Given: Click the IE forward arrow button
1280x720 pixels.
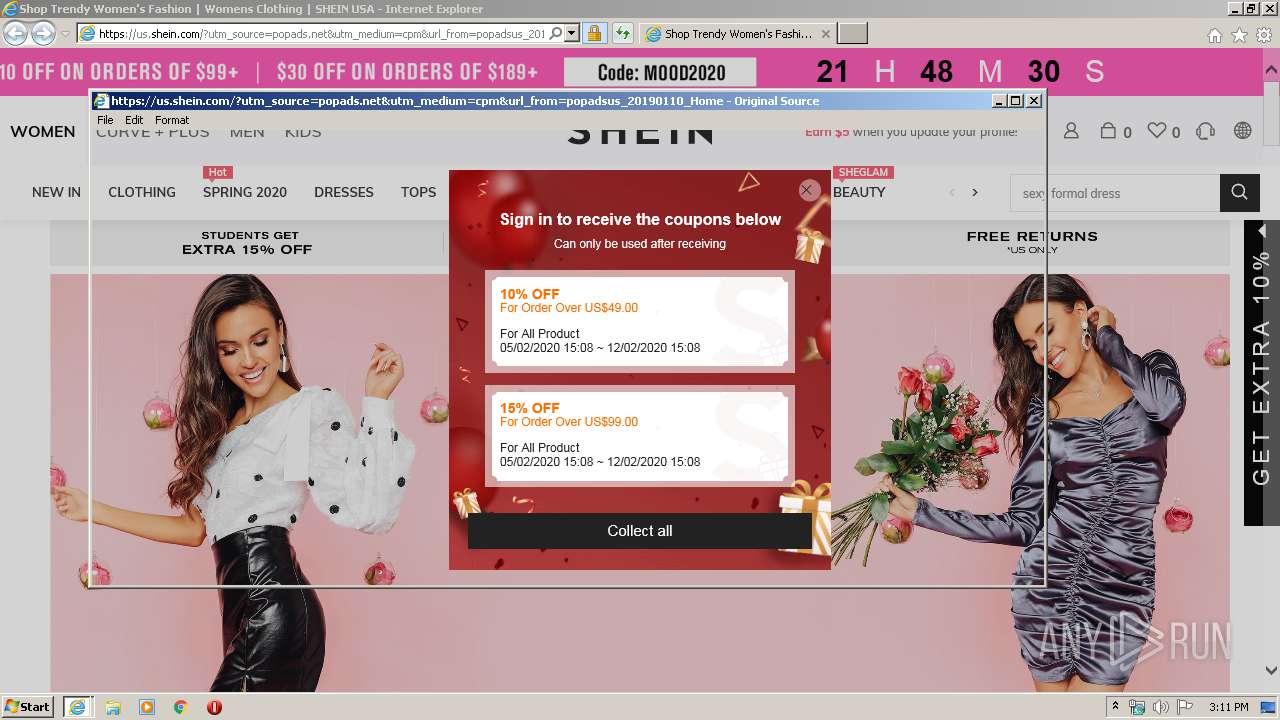Looking at the screenshot, I should tap(43, 33).
